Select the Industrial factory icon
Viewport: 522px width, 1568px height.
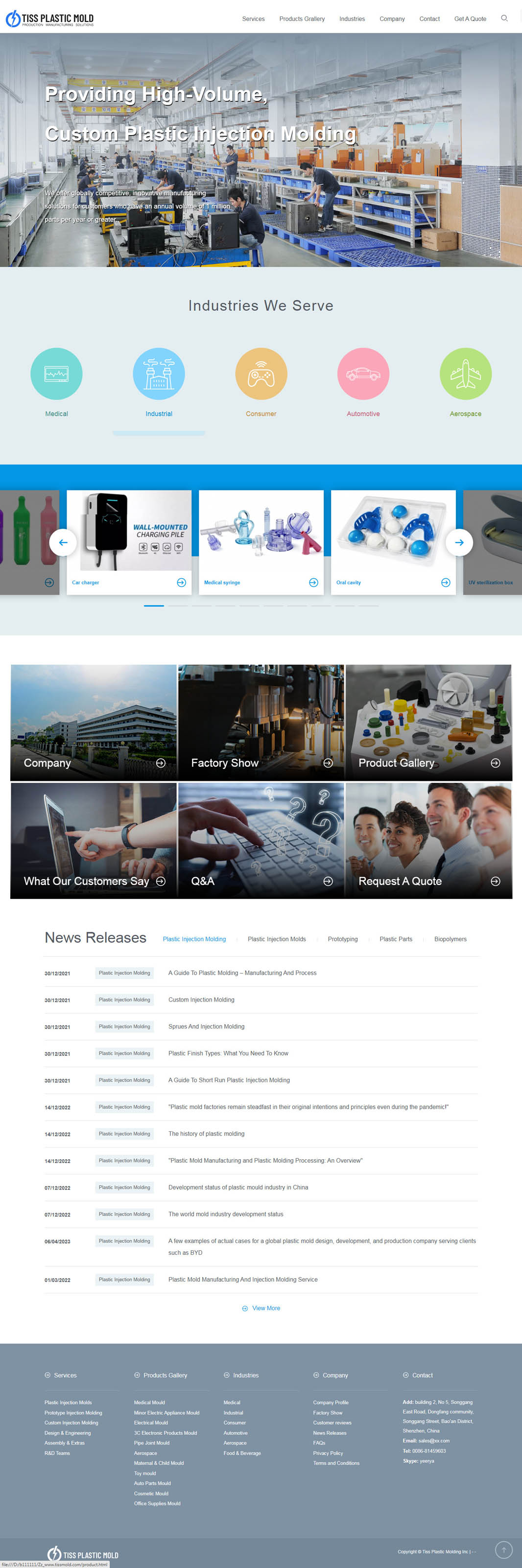coord(158,374)
